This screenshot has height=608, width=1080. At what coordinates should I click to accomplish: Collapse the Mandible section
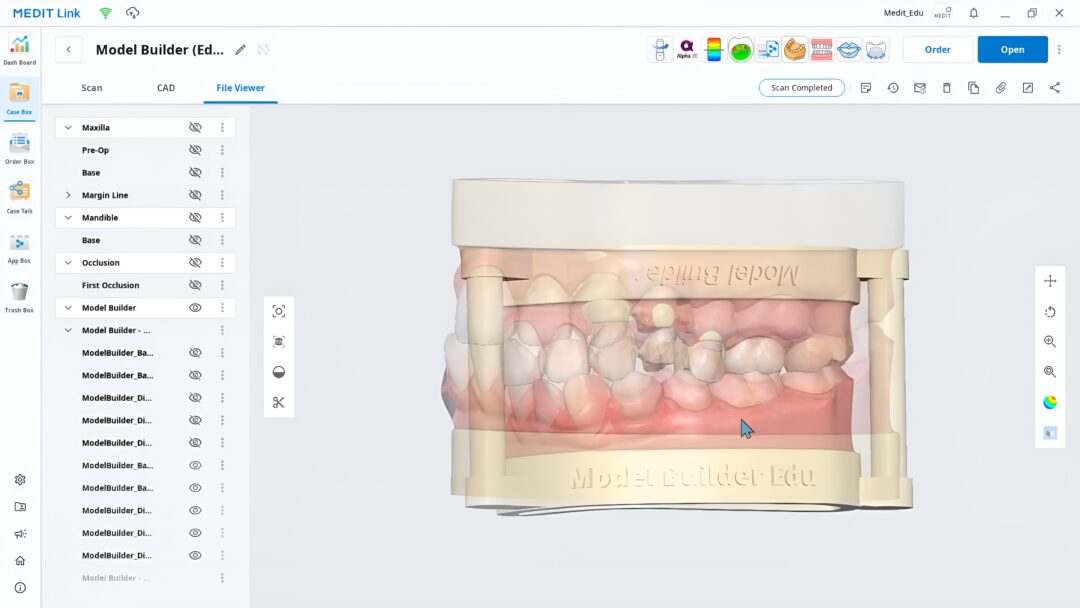68,217
